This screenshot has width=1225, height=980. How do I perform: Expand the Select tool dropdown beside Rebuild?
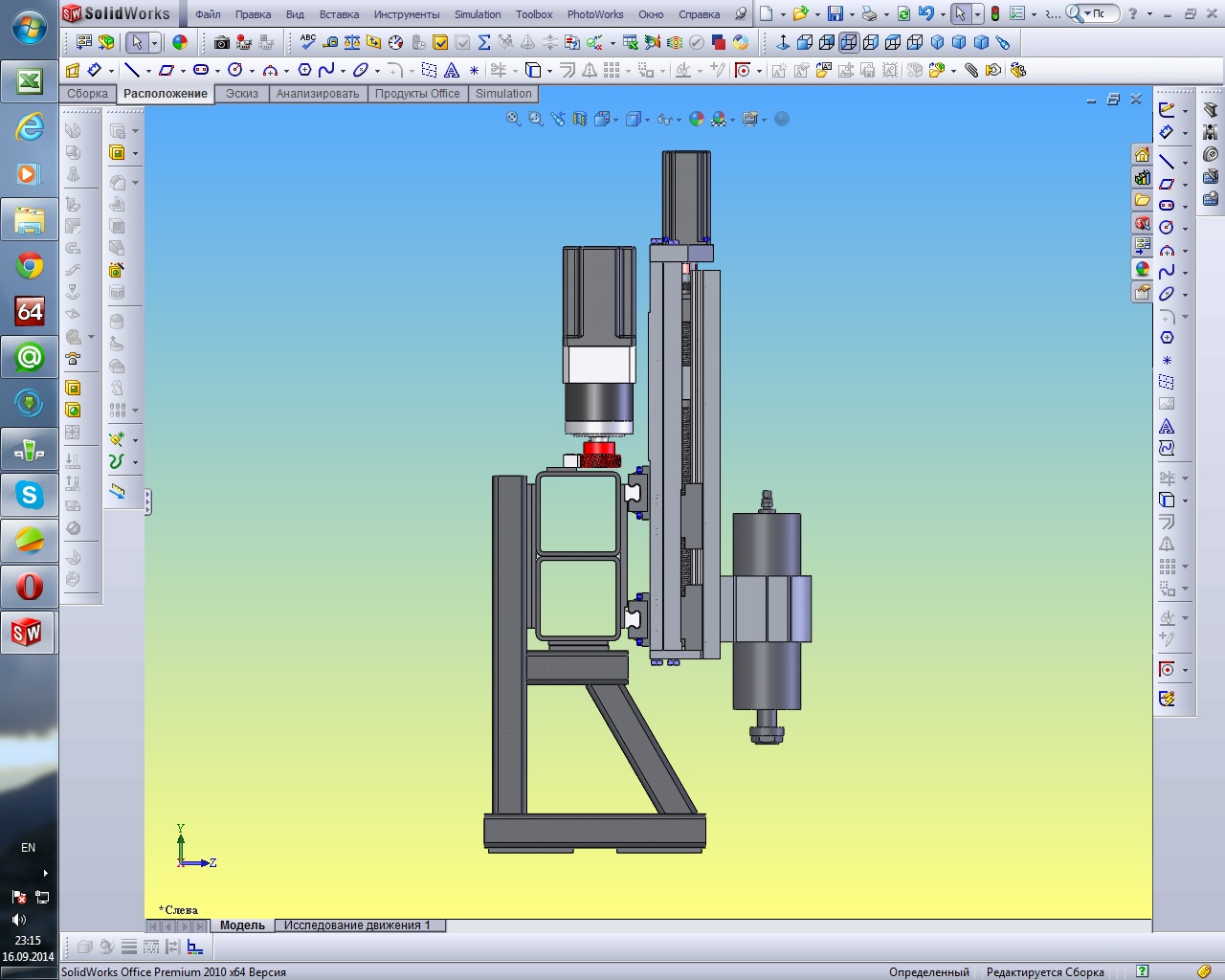pyautogui.click(x=976, y=13)
